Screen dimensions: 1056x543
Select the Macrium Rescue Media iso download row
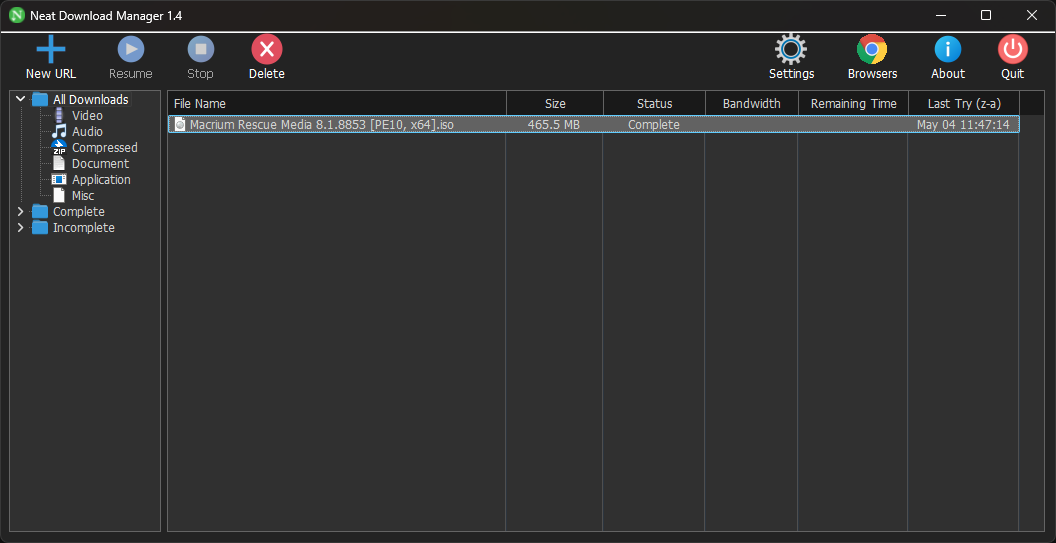(x=593, y=125)
